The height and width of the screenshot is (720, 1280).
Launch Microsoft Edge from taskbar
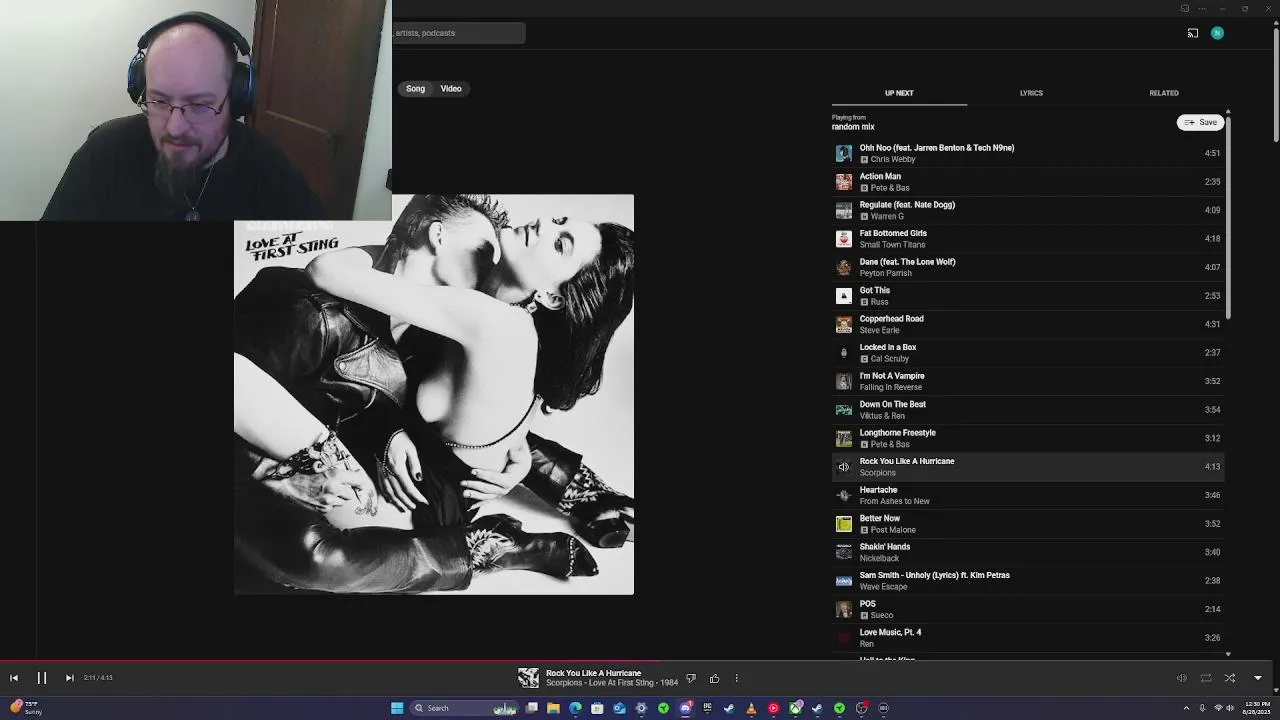575,708
